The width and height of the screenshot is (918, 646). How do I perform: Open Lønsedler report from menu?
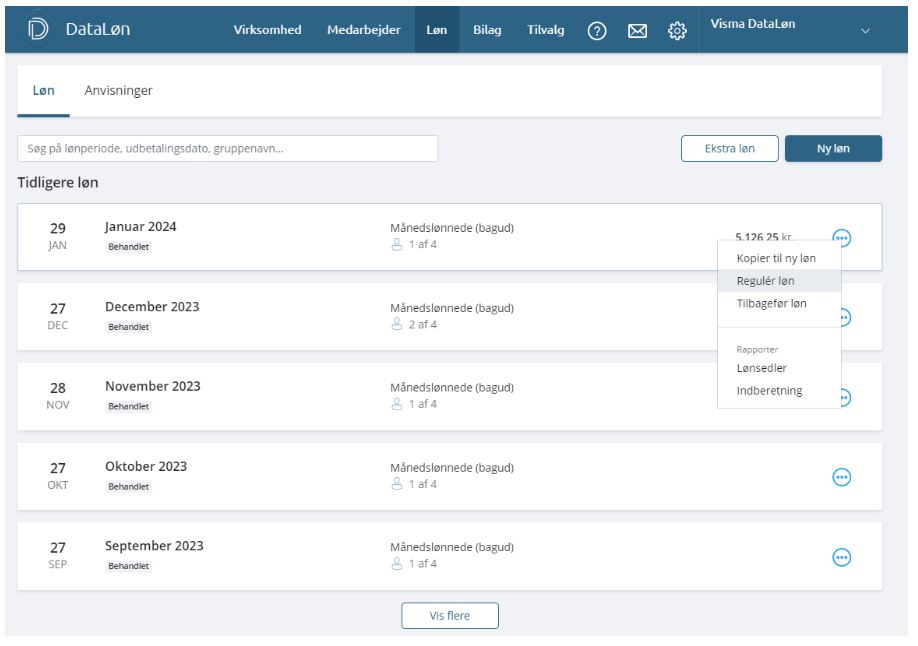(x=761, y=368)
